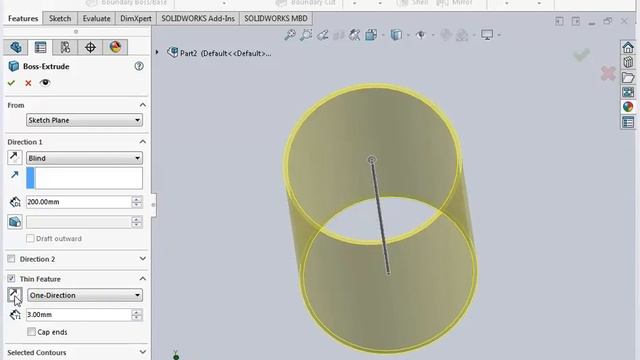Open the ConfigurationManager tab icon
Screen dimensions: 640x360
65,47
